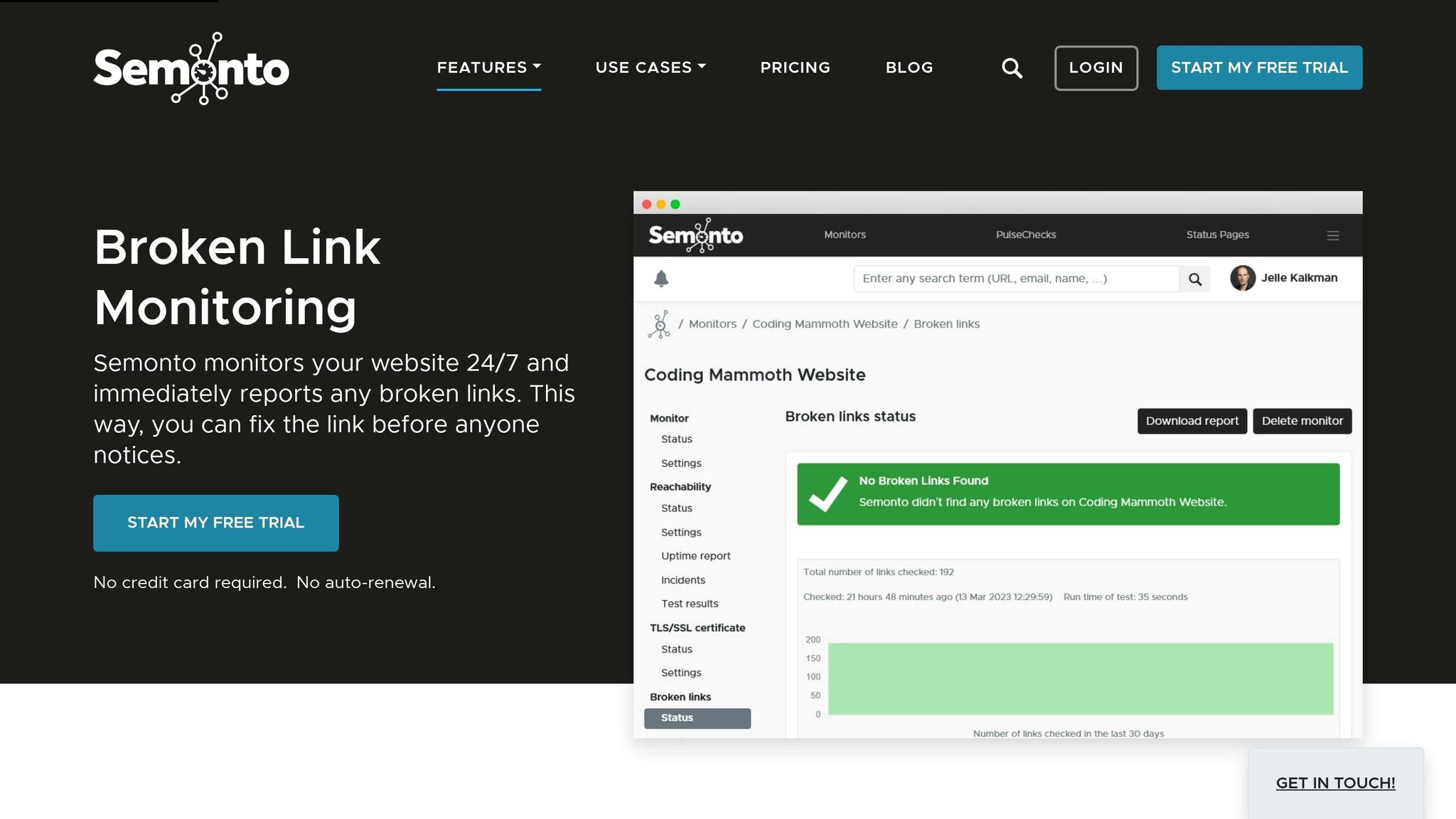Open the site search magnifier icon
Viewport: 1456px width, 819px height.
(x=1012, y=68)
